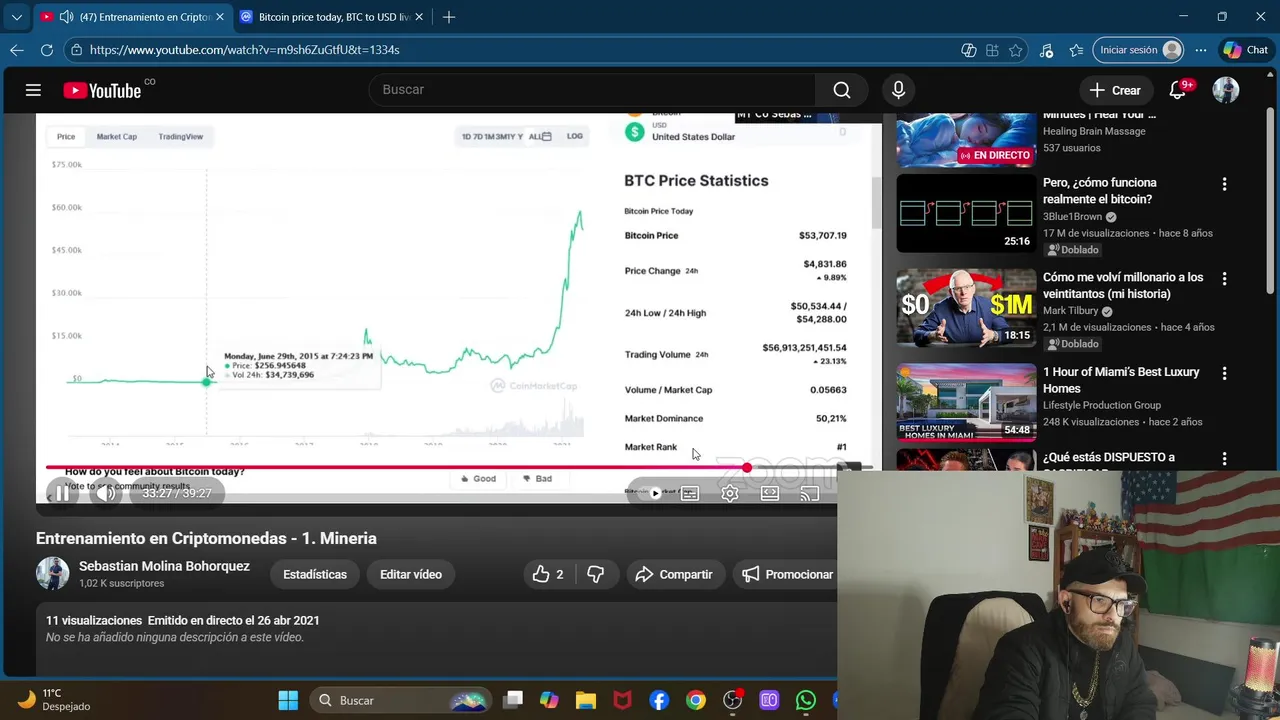Open McAfee from the taskbar

[x=622, y=700]
